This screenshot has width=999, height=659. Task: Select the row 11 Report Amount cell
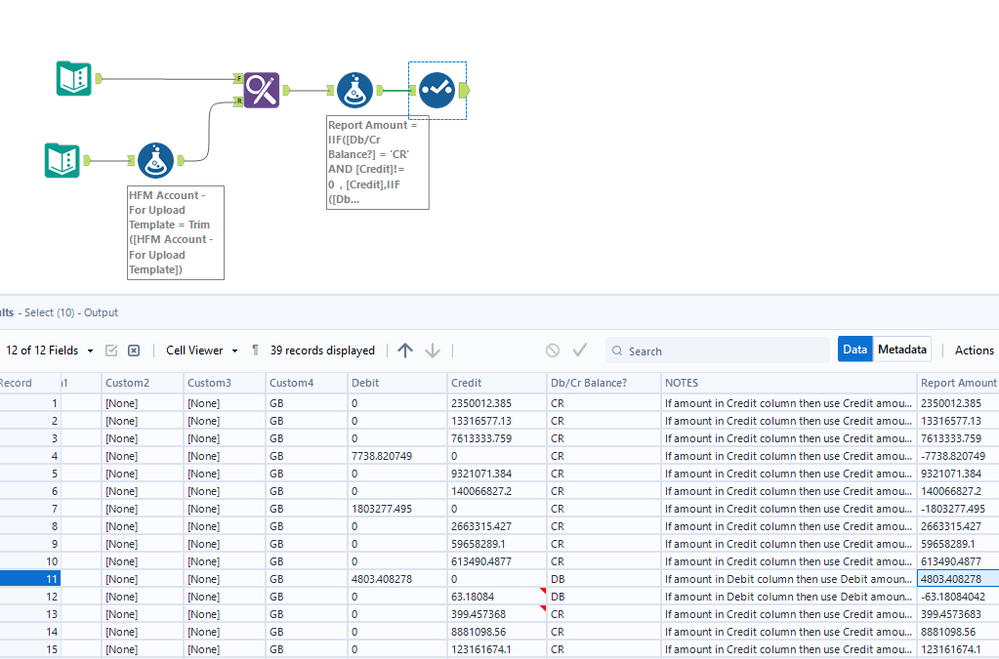pos(958,579)
